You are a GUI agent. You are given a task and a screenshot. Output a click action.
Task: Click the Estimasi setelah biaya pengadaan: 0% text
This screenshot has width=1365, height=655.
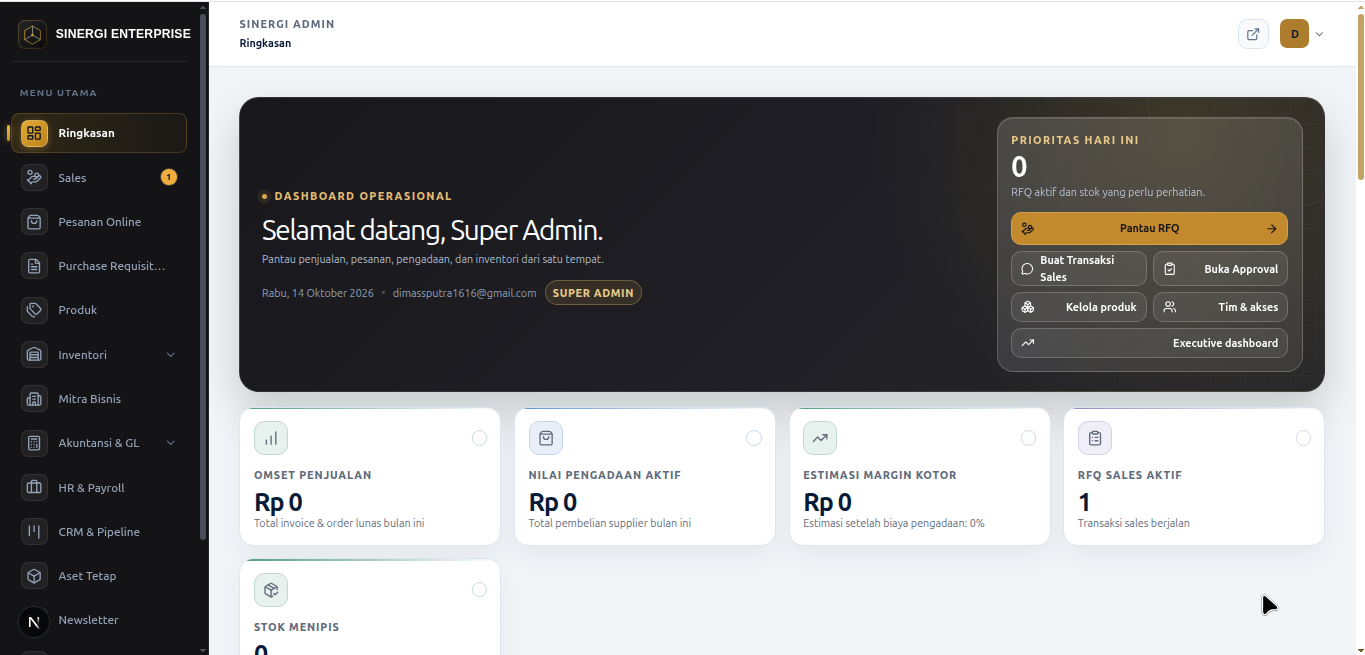click(x=894, y=523)
